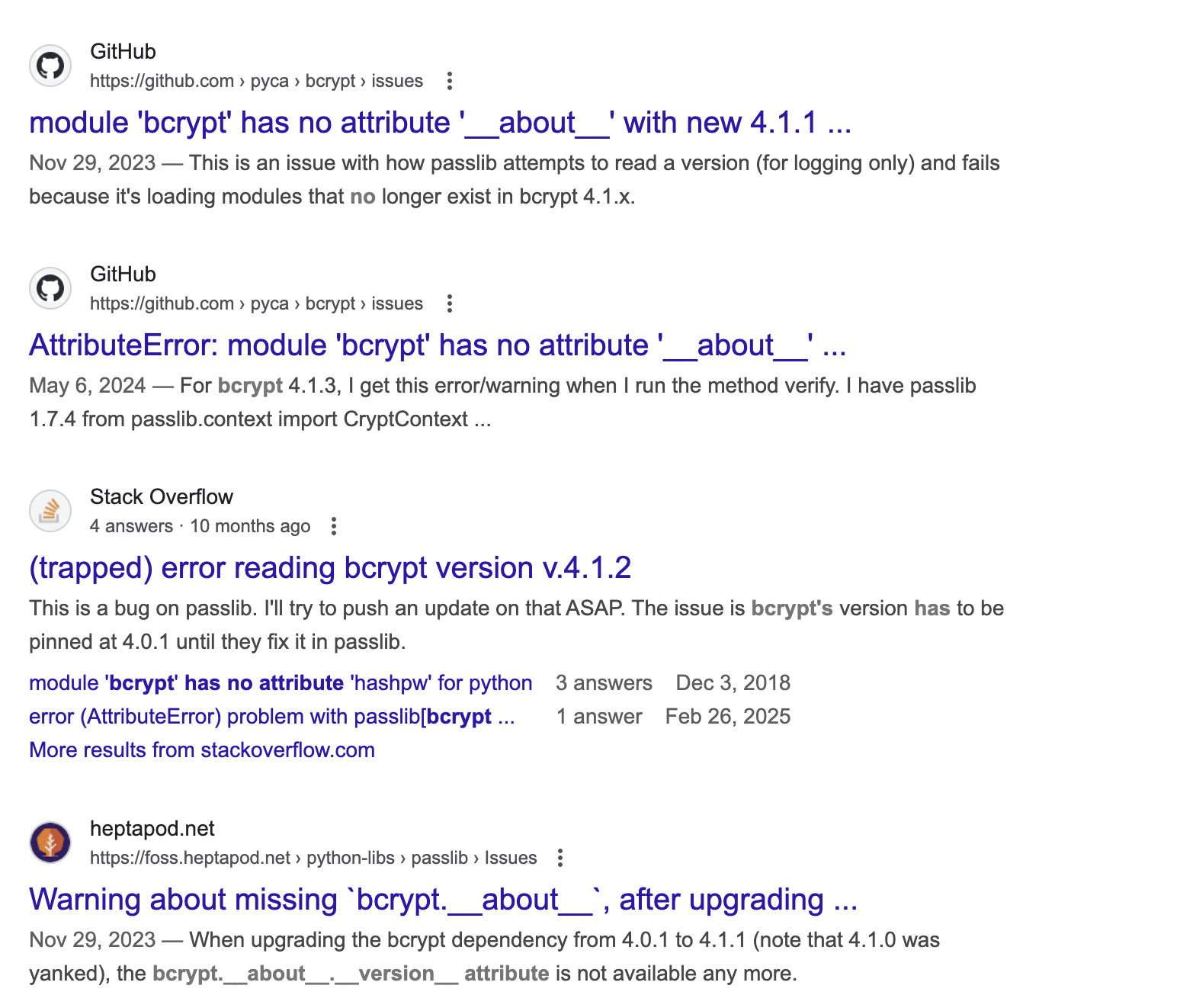Open three-dot menu beside Stack Overflow result

[x=333, y=526]
